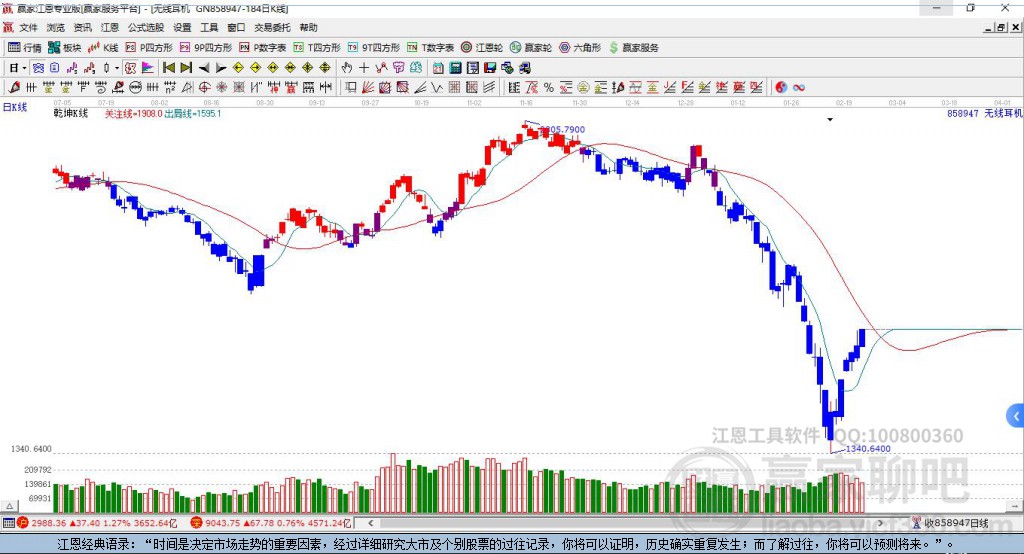The height and width of the screenshot is (554, 1024).
Task: Click the horizontal scrollbar right arrow
Action: point(880,523)
